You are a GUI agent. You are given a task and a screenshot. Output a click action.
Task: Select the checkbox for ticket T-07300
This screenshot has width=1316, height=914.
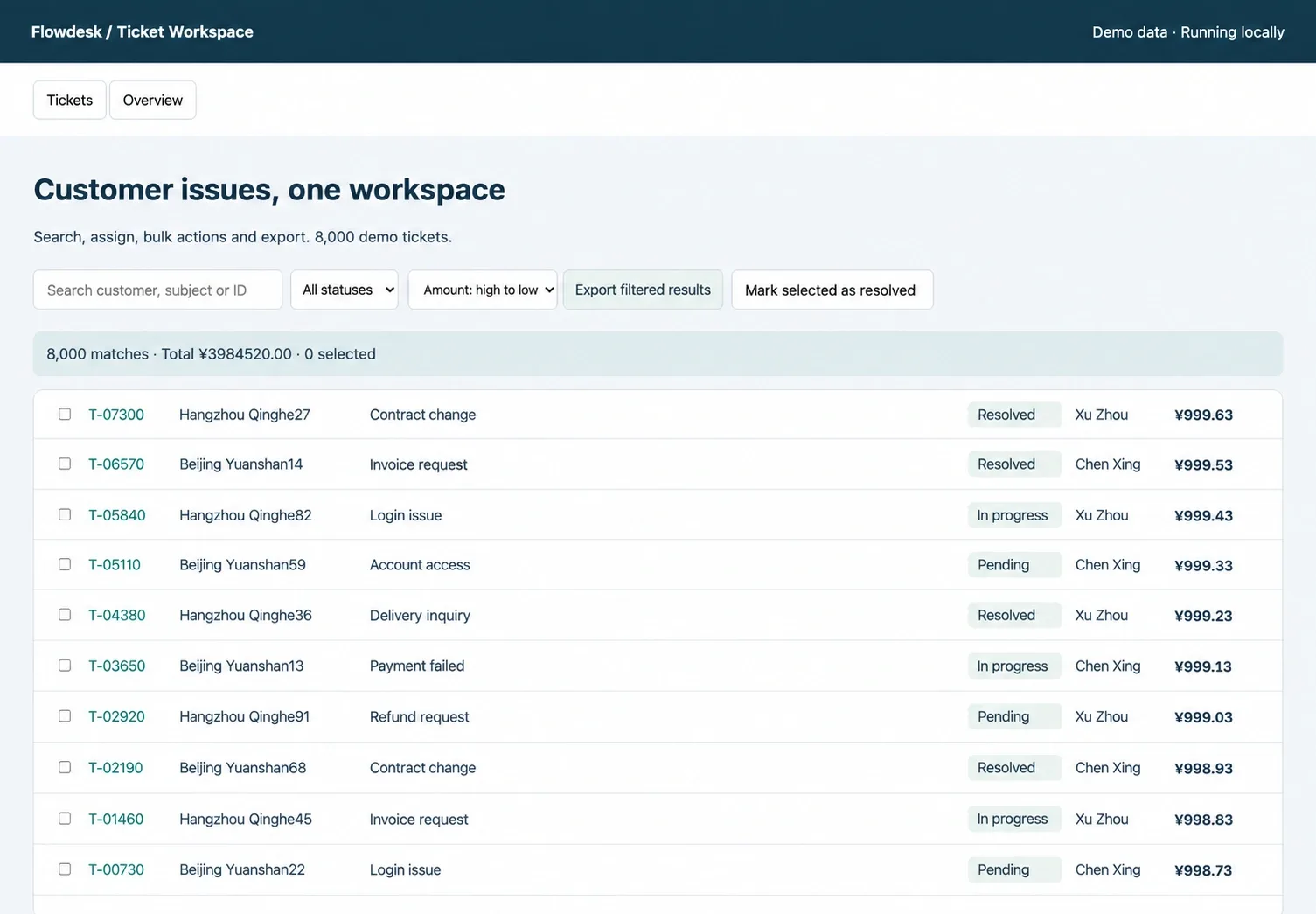[x=65, y=415]
